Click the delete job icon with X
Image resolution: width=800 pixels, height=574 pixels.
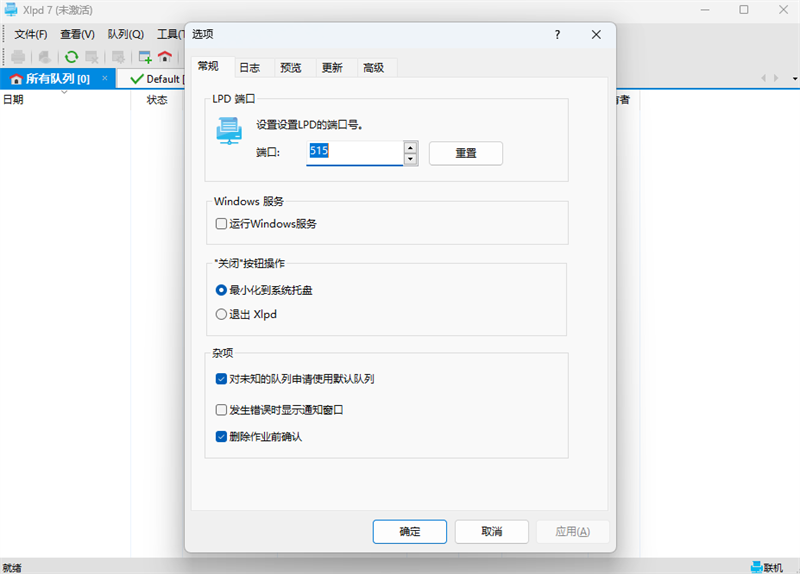92,57
